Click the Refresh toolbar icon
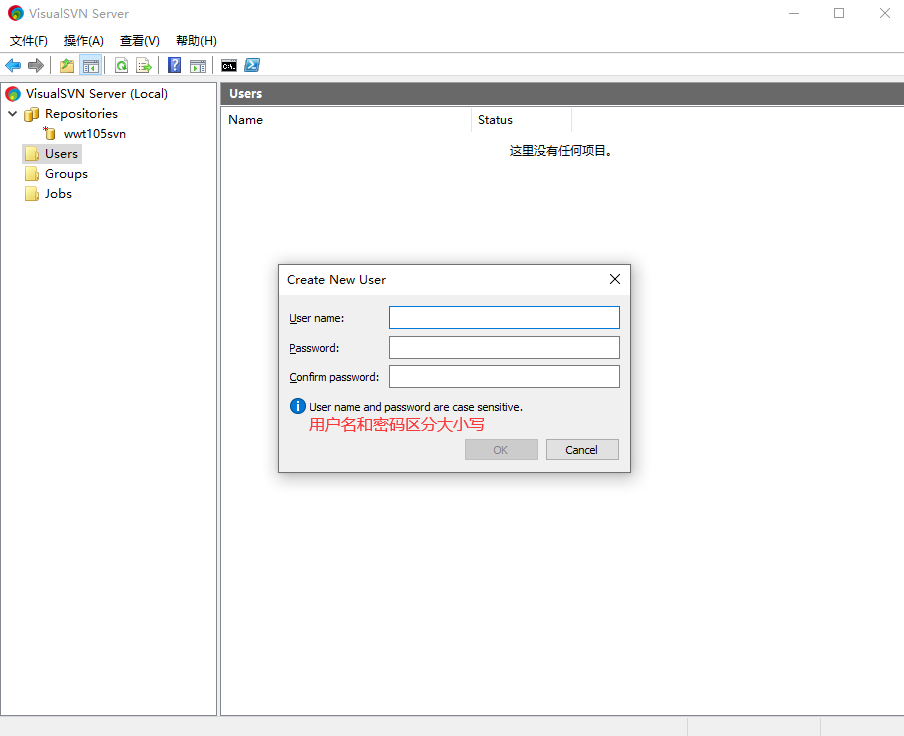Image resolution: width=904 pixels, height=736 pixels. 121,66
